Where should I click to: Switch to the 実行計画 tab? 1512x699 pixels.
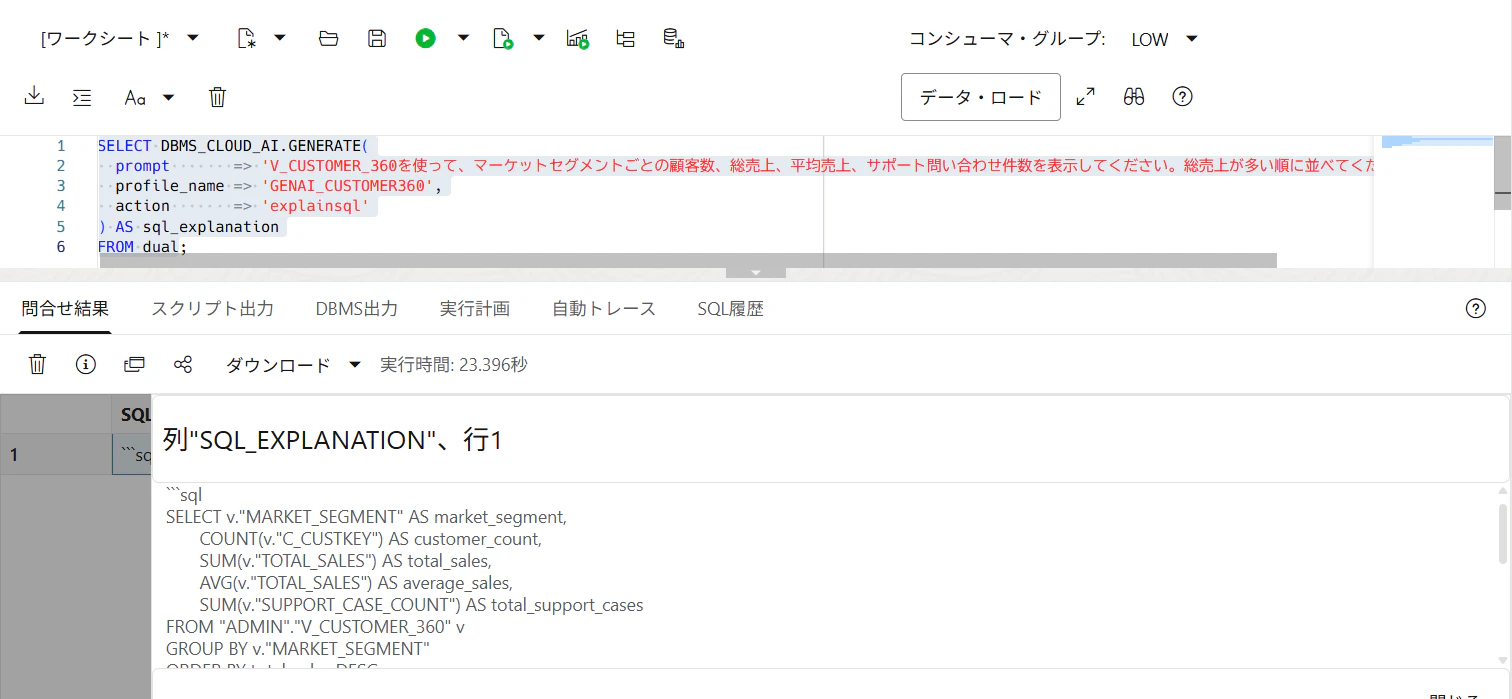475,309
